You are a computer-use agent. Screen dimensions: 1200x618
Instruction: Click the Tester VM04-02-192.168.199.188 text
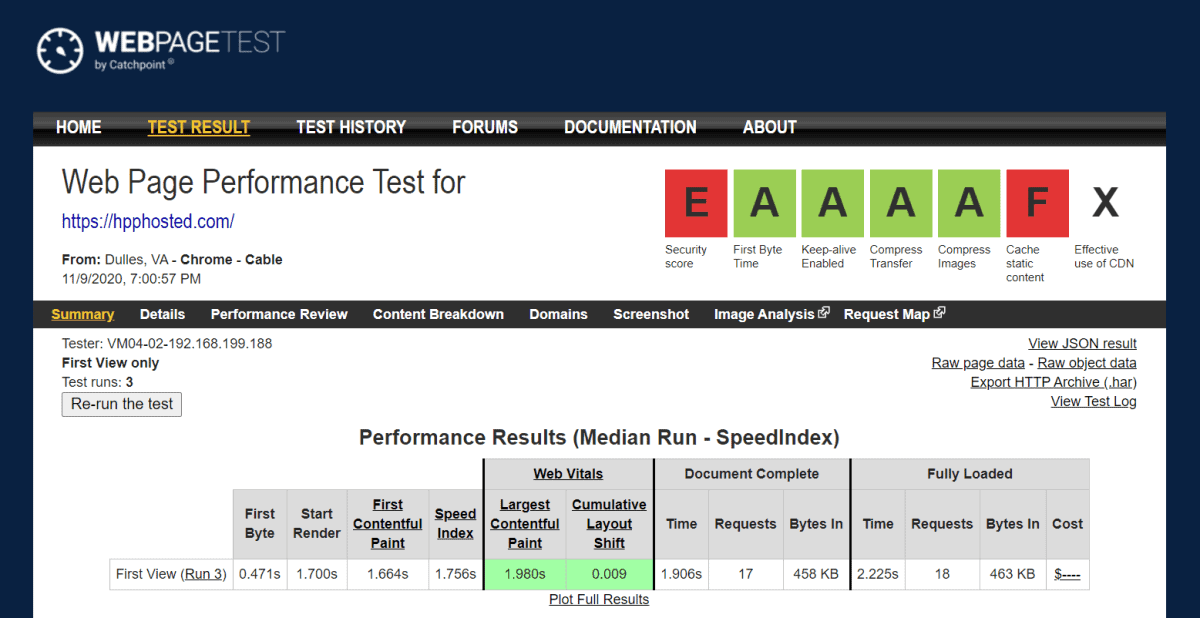167,343
